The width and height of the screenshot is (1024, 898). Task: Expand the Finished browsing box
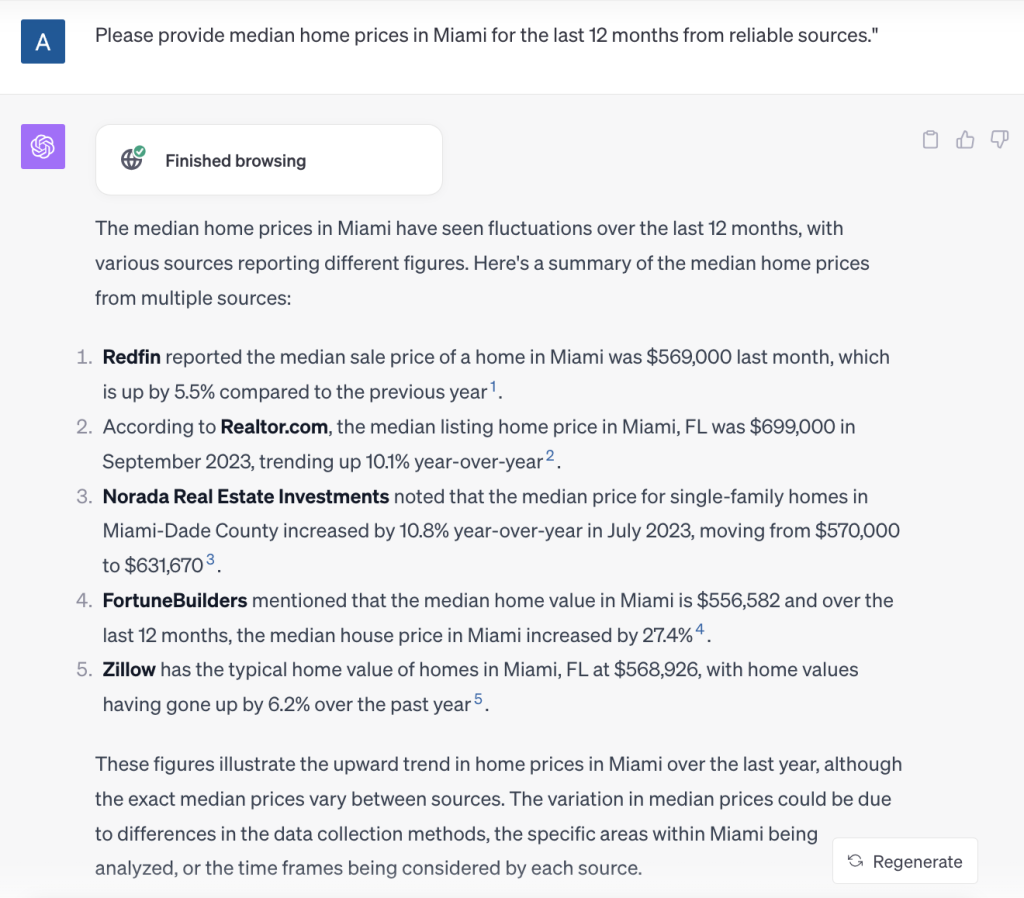[268, 160]
